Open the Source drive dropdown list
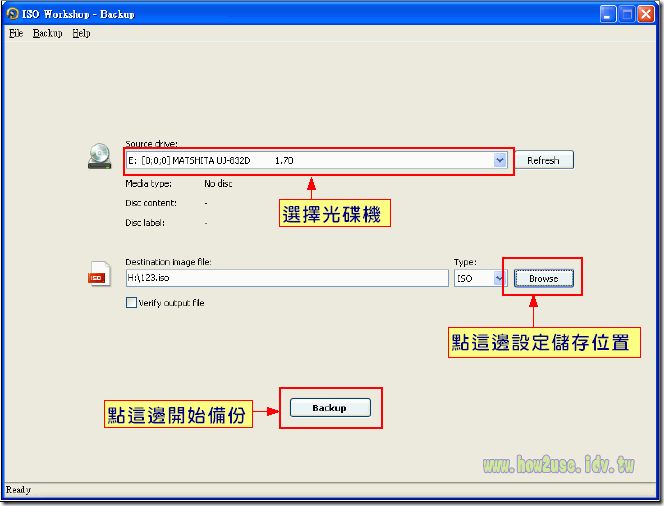 click(500, 160)
